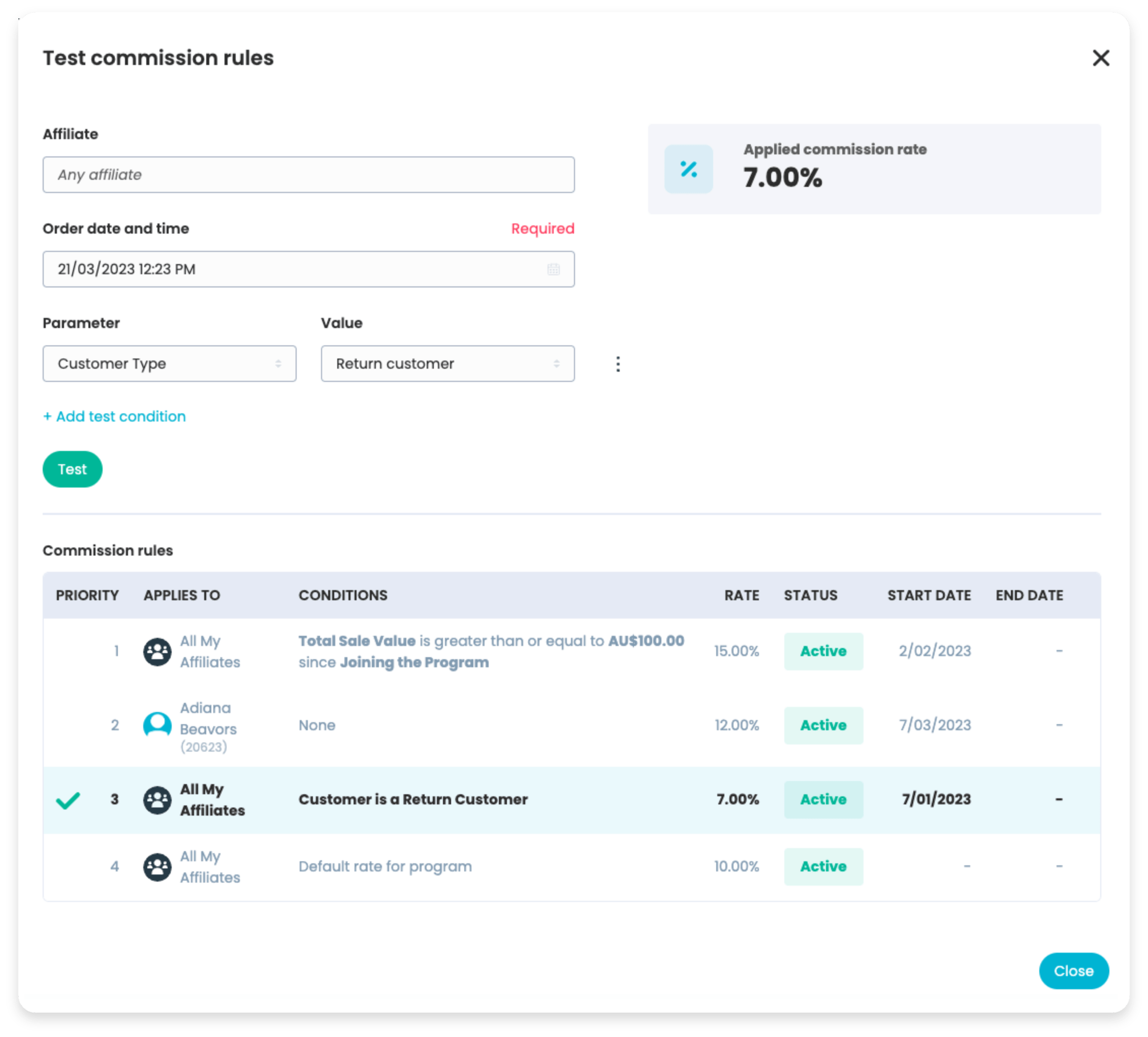Click the Total Sale Value condition text

(357, 641)
